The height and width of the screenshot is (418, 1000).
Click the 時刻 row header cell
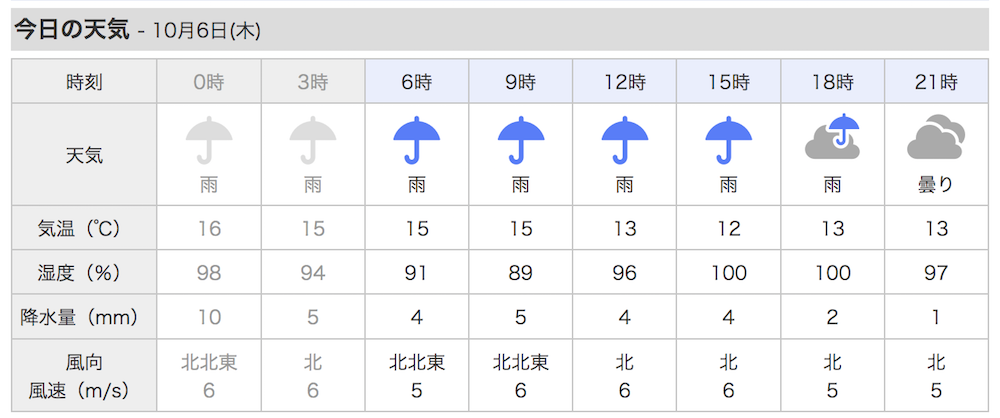[84, 81]
